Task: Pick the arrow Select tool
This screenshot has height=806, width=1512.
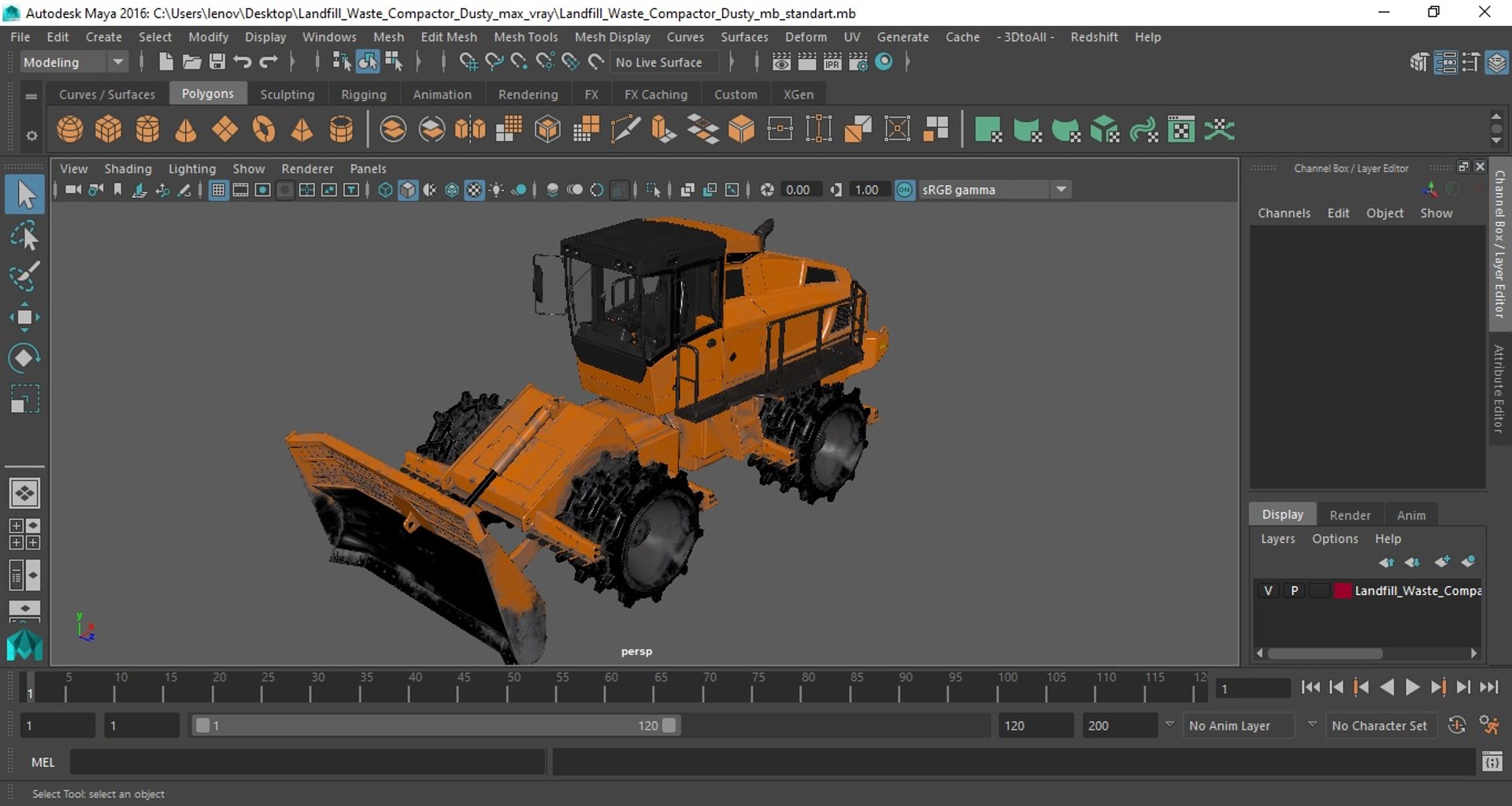Action: (24, 195)
